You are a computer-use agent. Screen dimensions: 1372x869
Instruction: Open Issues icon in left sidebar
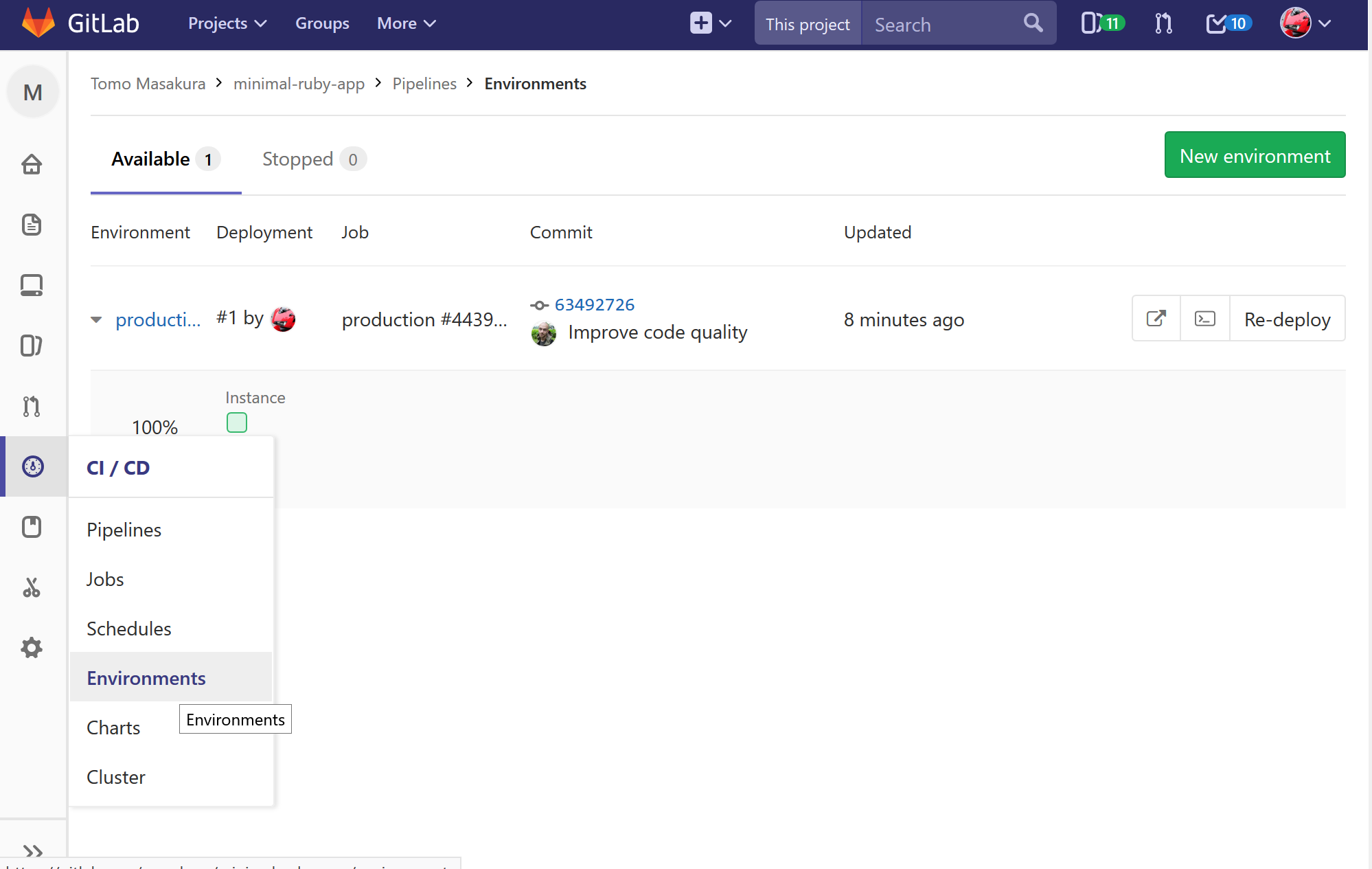[x=32, y=346]
